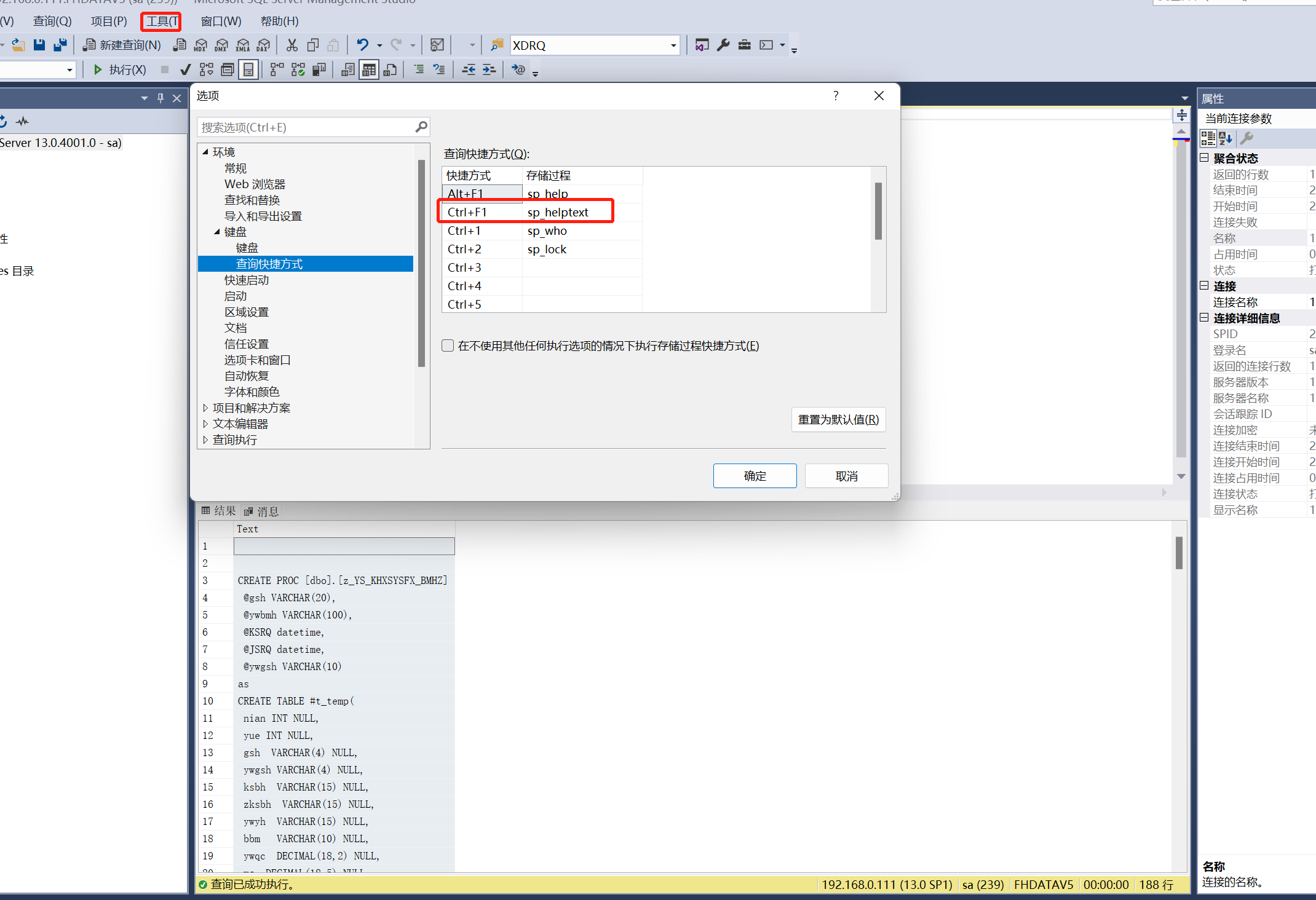This screenshot has width=1316, height=900.
Task: Click the Increase Indent icon
Action: pyautogui.click(x=489, y=70)
